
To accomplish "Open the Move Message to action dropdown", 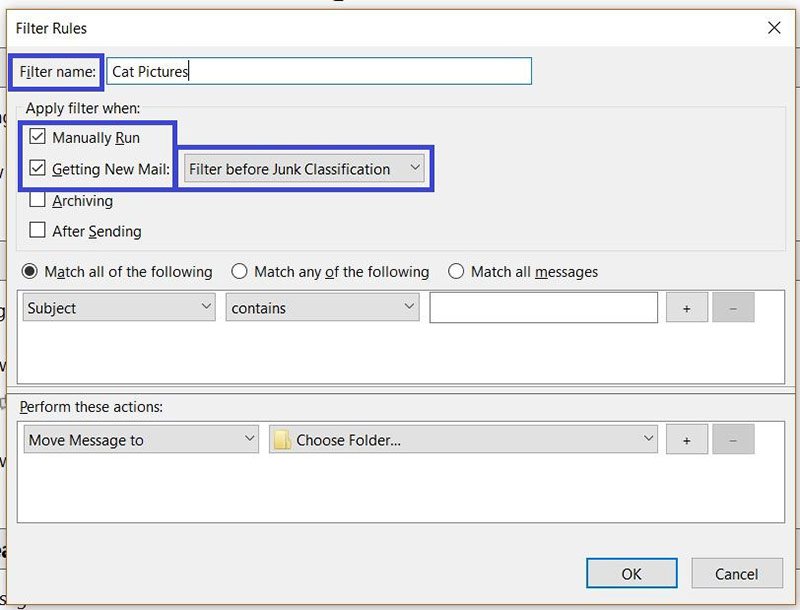I will pyautogui.click(x=140, y=440).
